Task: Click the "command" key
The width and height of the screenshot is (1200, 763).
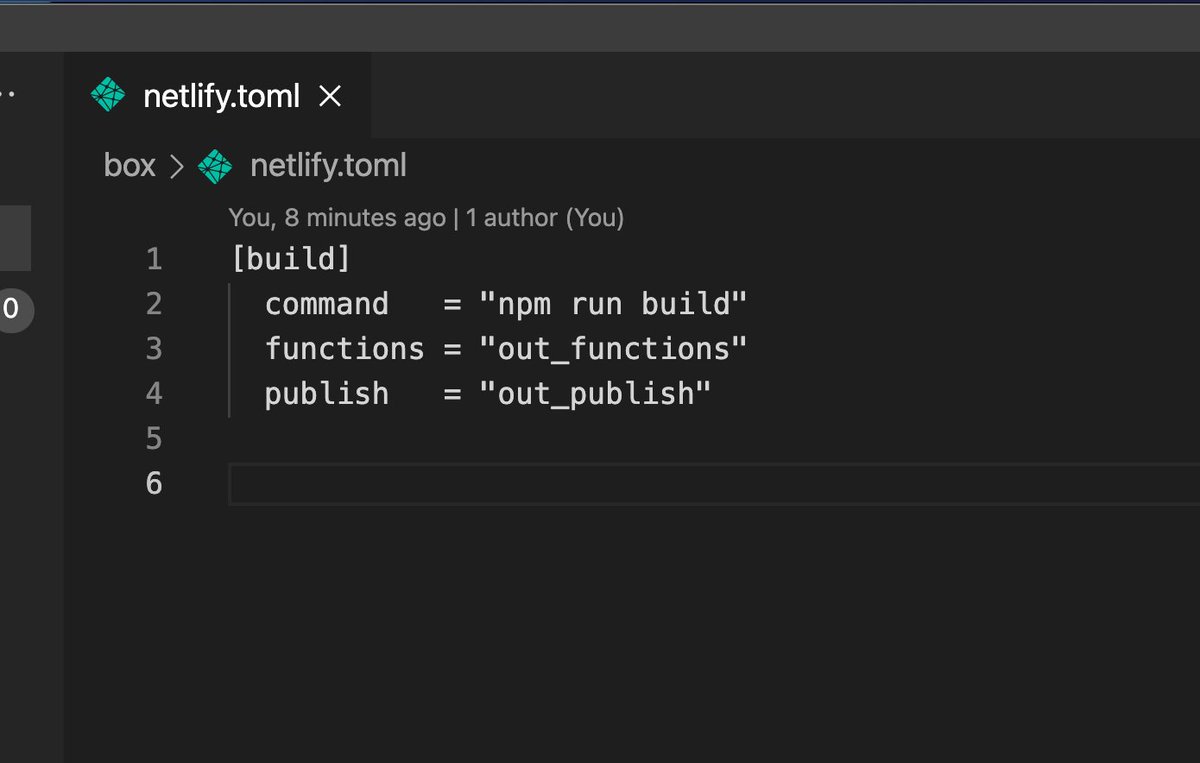Action: (x=326, y=304)
